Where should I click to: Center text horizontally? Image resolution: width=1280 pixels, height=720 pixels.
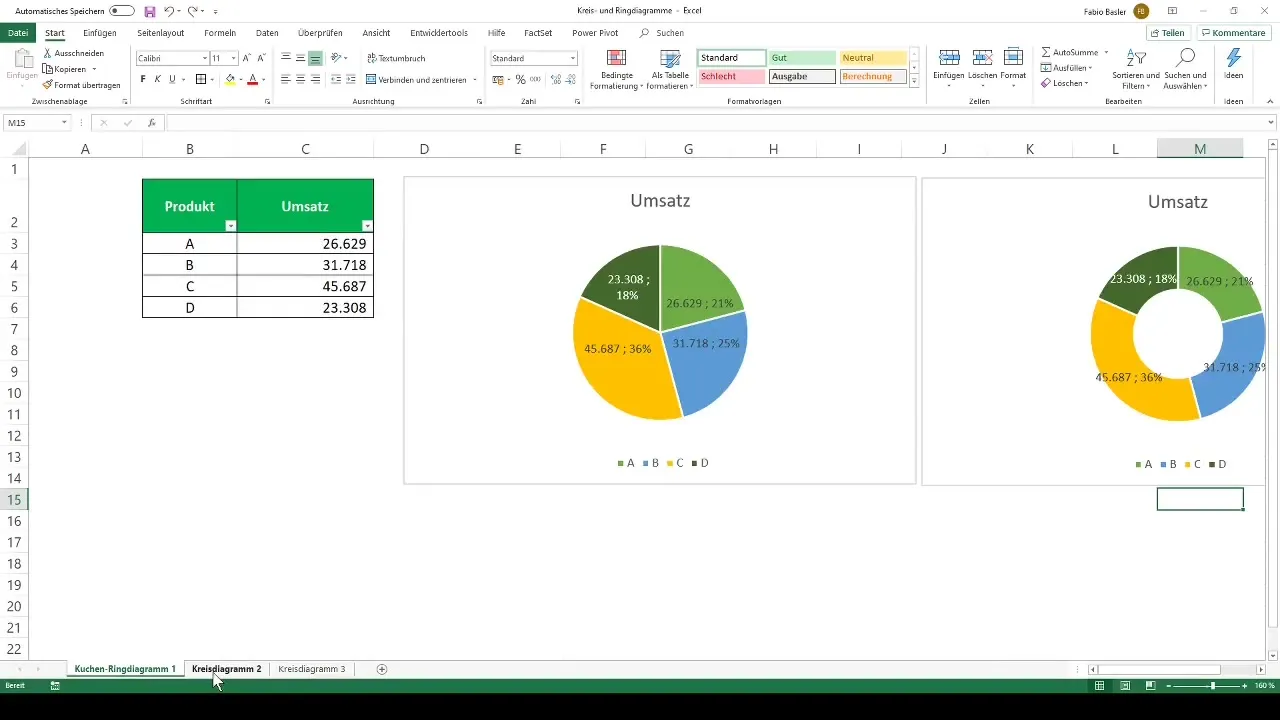[x=300, y=79]
